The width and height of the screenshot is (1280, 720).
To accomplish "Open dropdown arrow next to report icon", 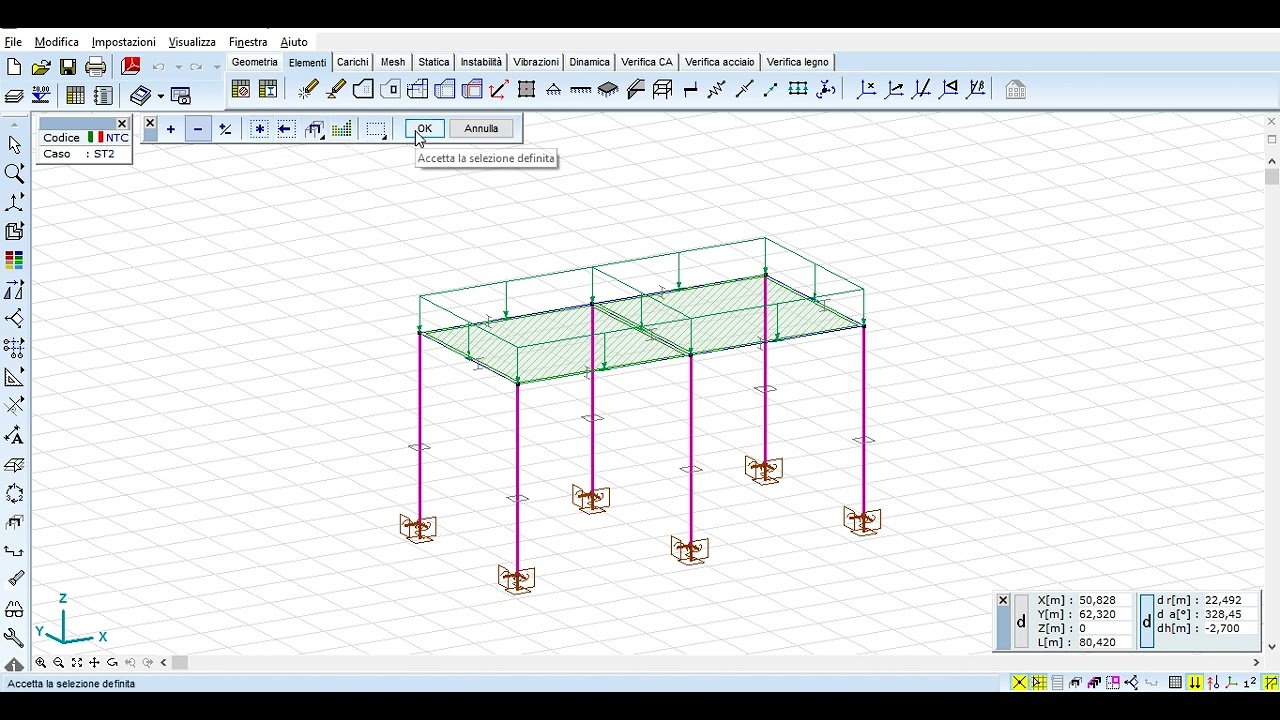I will (160, 96).
